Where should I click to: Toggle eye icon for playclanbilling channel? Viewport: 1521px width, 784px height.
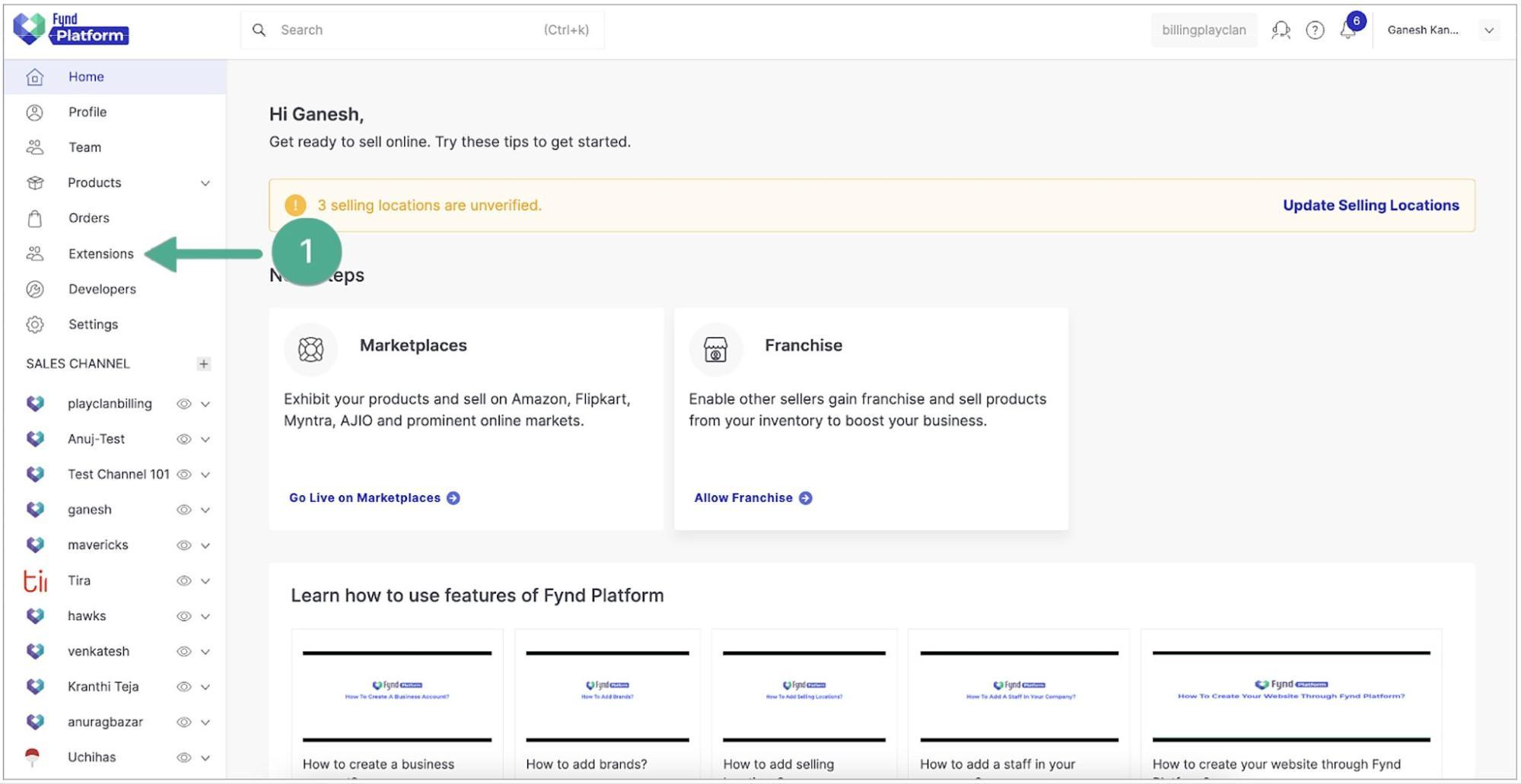click(183, 404)
